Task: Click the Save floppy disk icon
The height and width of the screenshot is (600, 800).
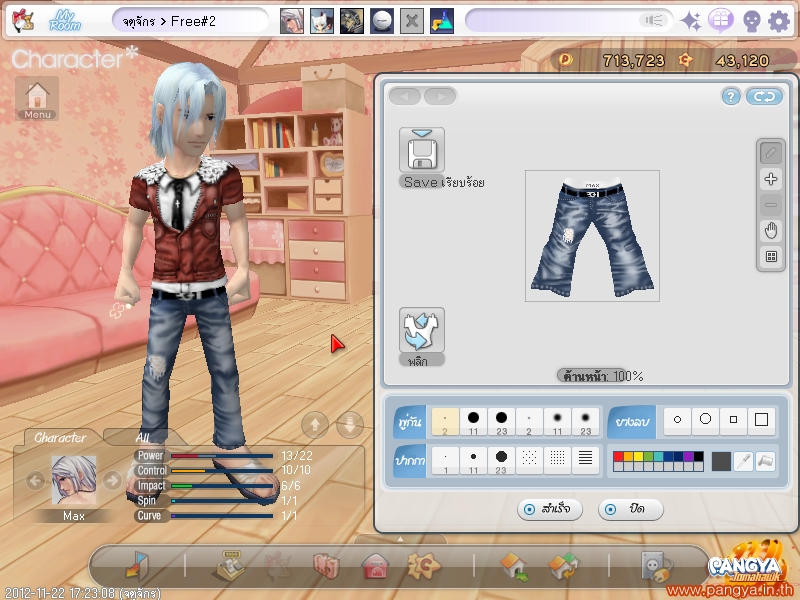Action: click(421, 150)
